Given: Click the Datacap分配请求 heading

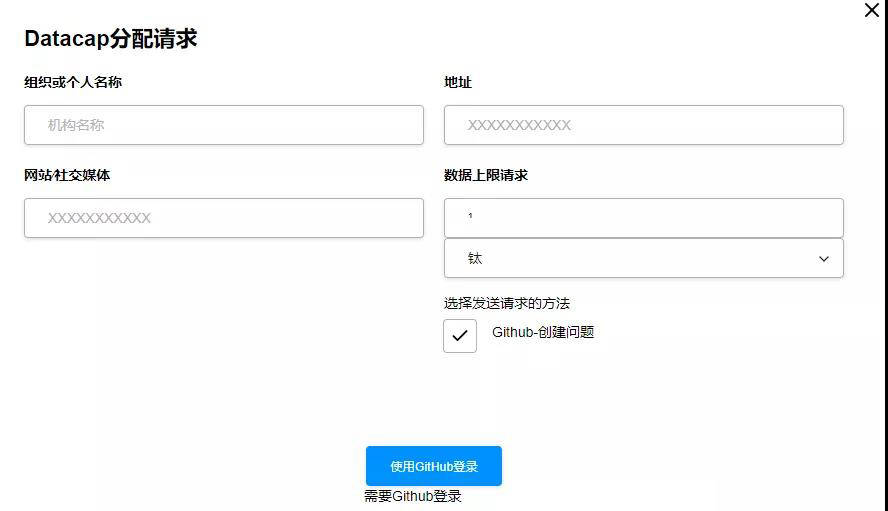Looking at the screenshot, I should 111,39.
